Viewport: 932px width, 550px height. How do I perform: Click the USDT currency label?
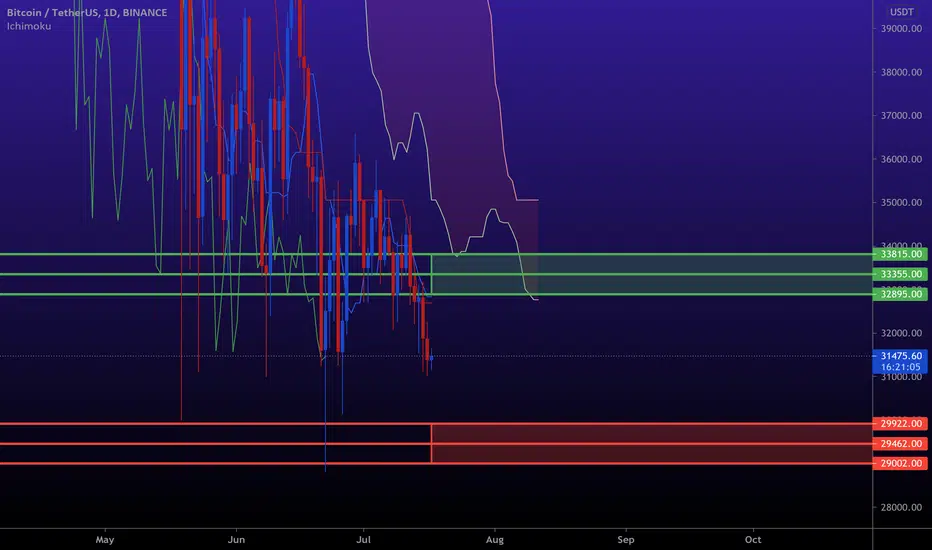(901, 12)
